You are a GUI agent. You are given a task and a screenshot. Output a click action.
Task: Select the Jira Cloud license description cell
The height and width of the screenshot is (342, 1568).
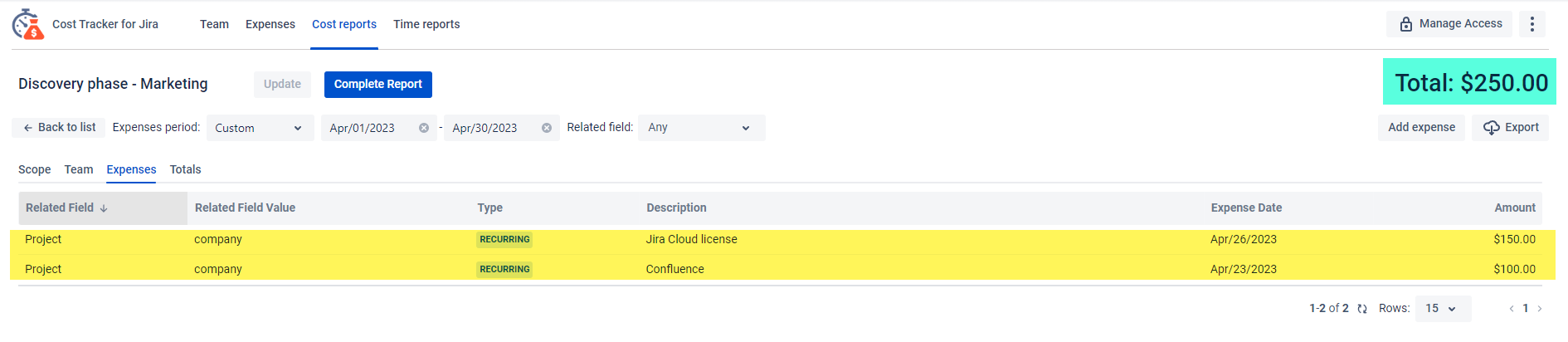coord(692,239)
